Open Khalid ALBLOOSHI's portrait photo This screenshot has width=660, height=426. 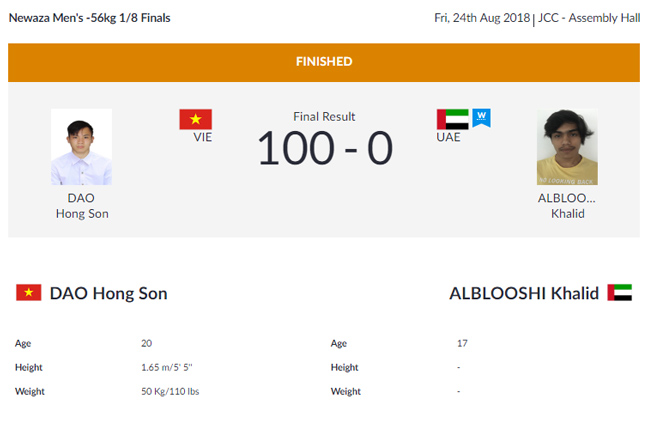point(567,146)
